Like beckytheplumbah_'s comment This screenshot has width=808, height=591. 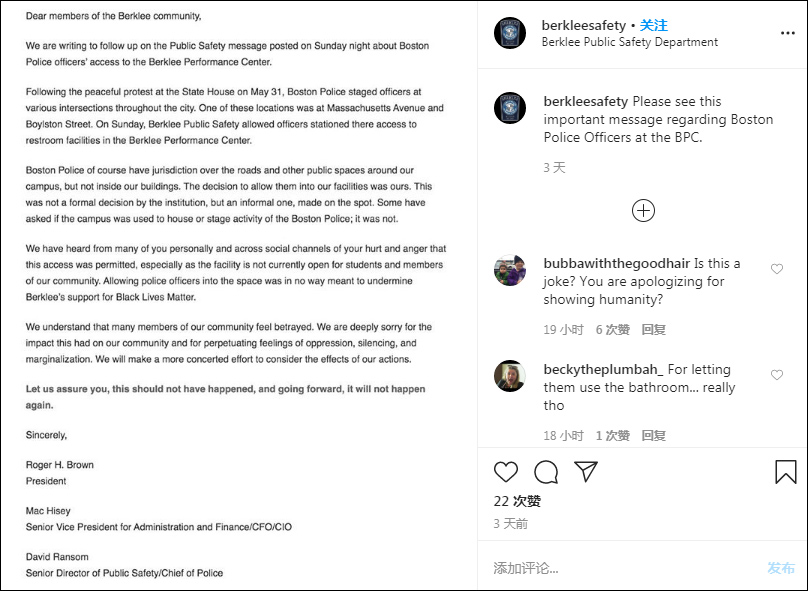pyautogui.click(x=777, y=375)
